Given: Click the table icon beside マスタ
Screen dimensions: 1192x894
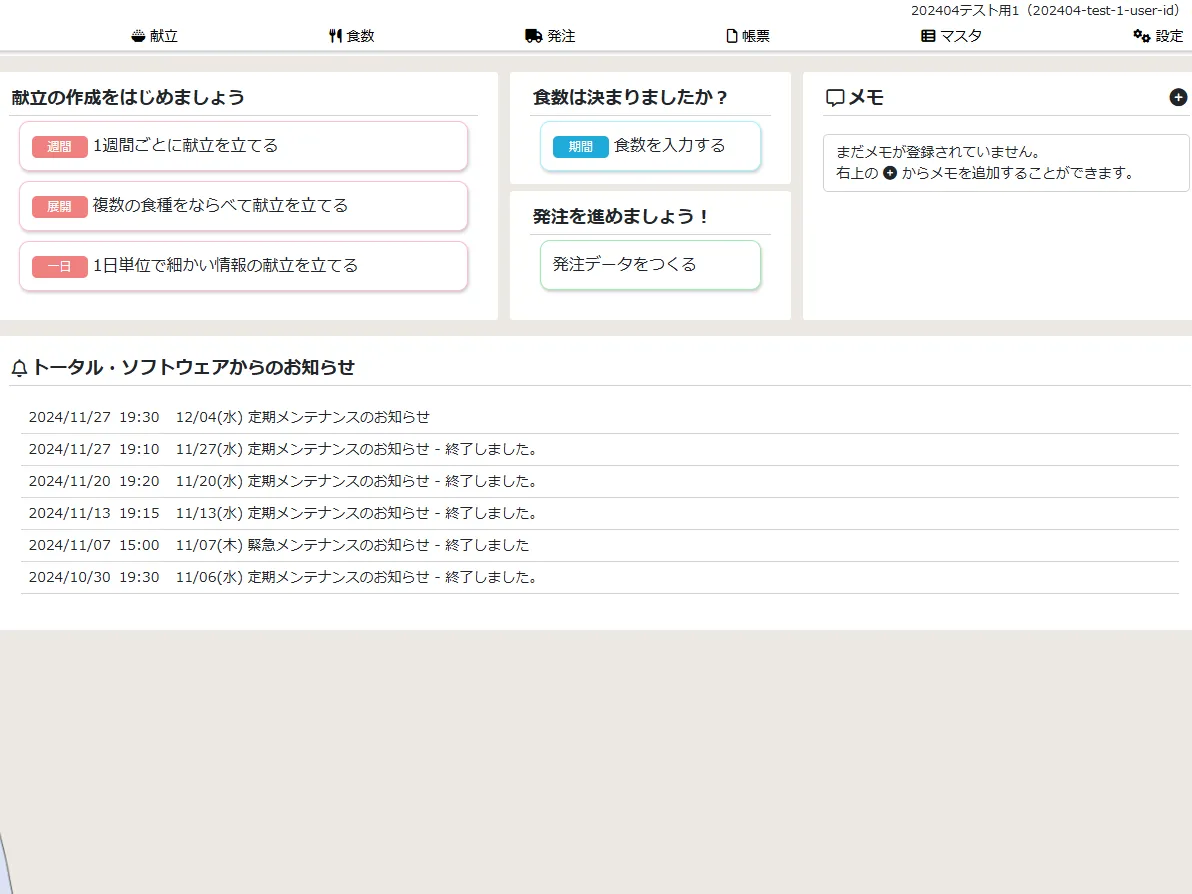Looking at the screenshot, I should (x=928, y=36).
